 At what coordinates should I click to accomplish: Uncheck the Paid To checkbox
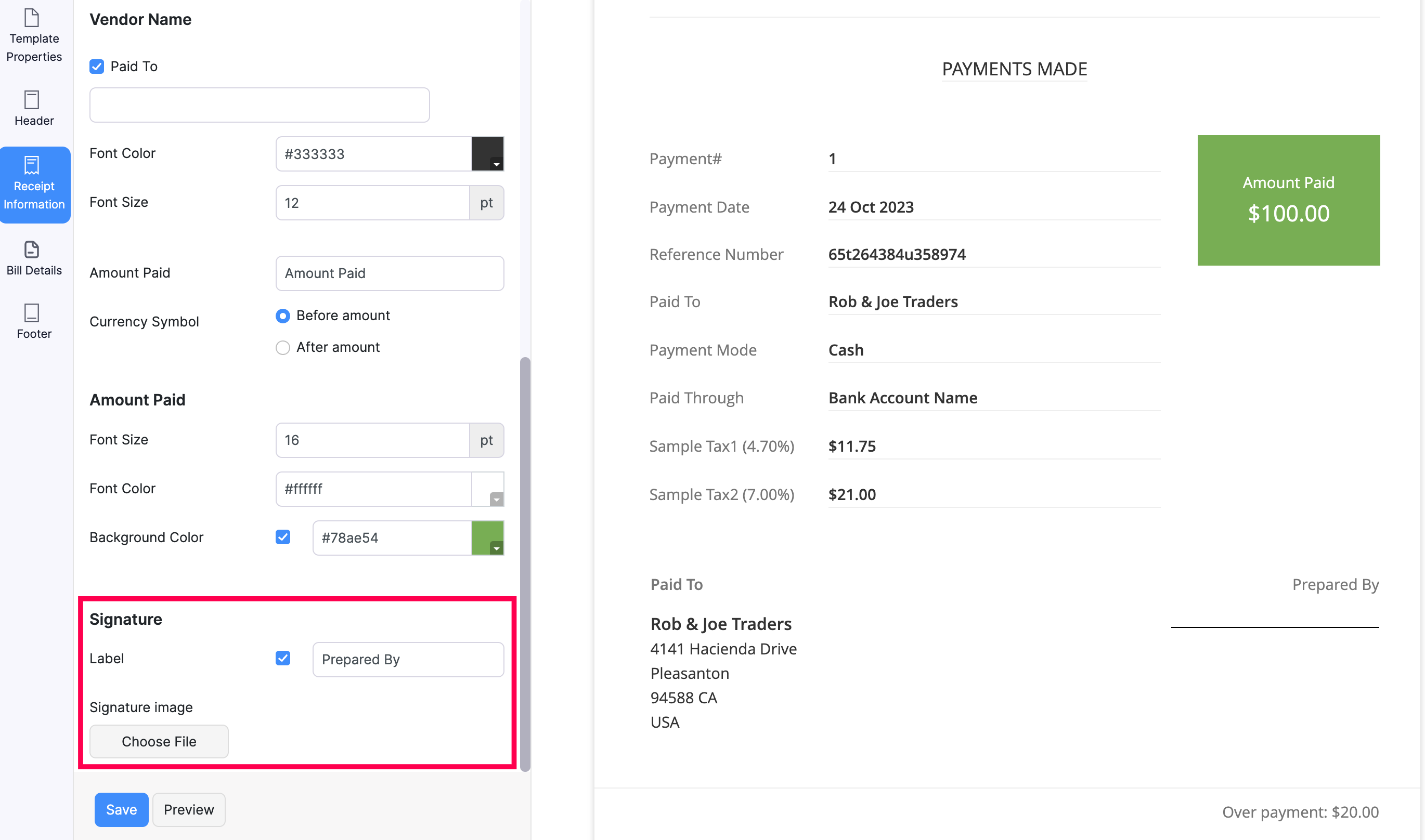[96, 66]
